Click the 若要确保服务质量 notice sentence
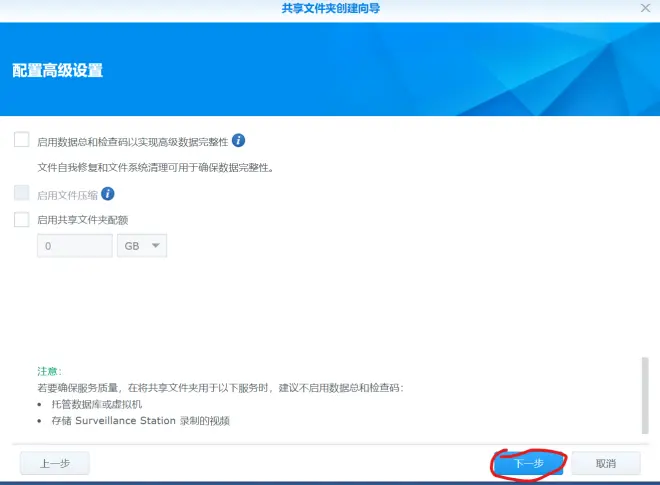This screenshot has width=660, height=485. pyautogui.click(x=220, y=388)
